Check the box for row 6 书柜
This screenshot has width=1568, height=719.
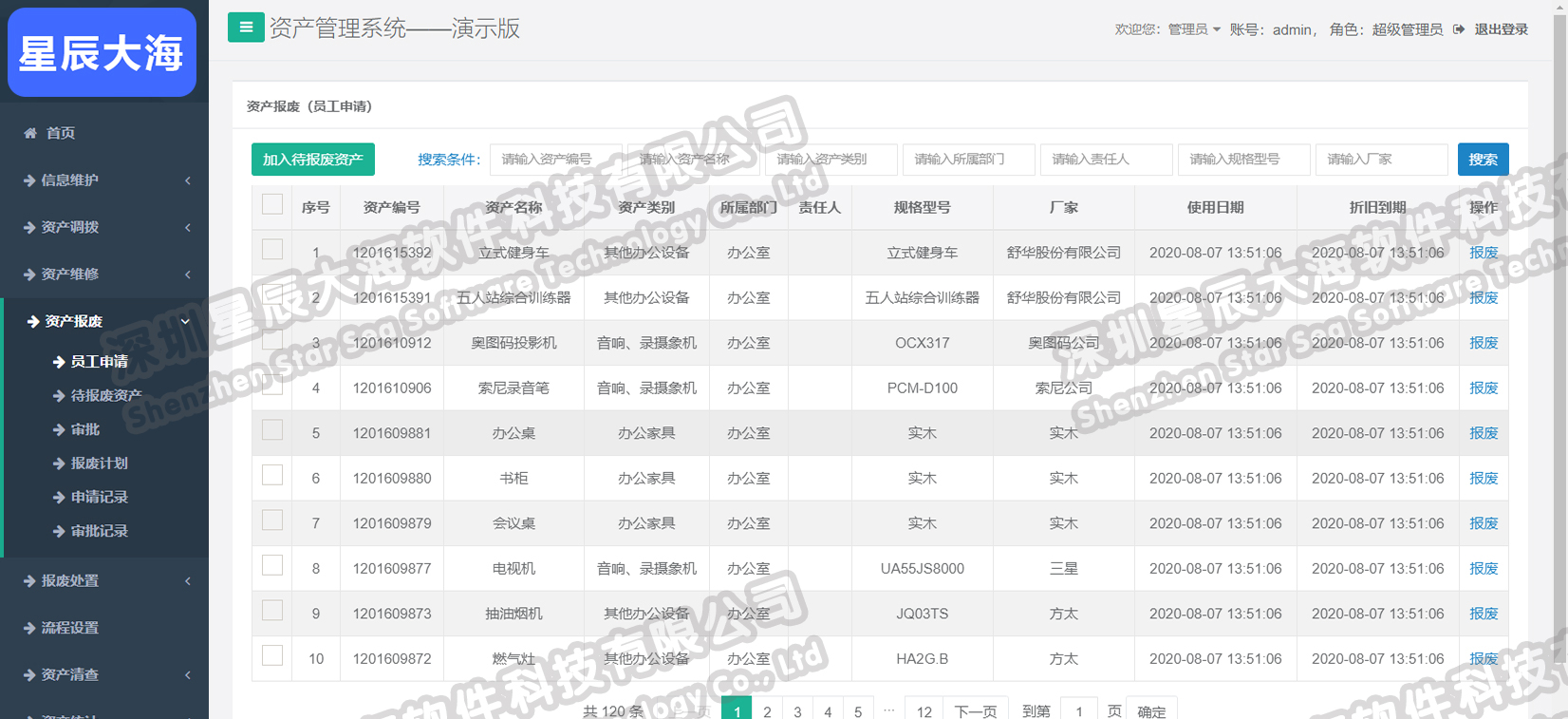pos(272,475)
